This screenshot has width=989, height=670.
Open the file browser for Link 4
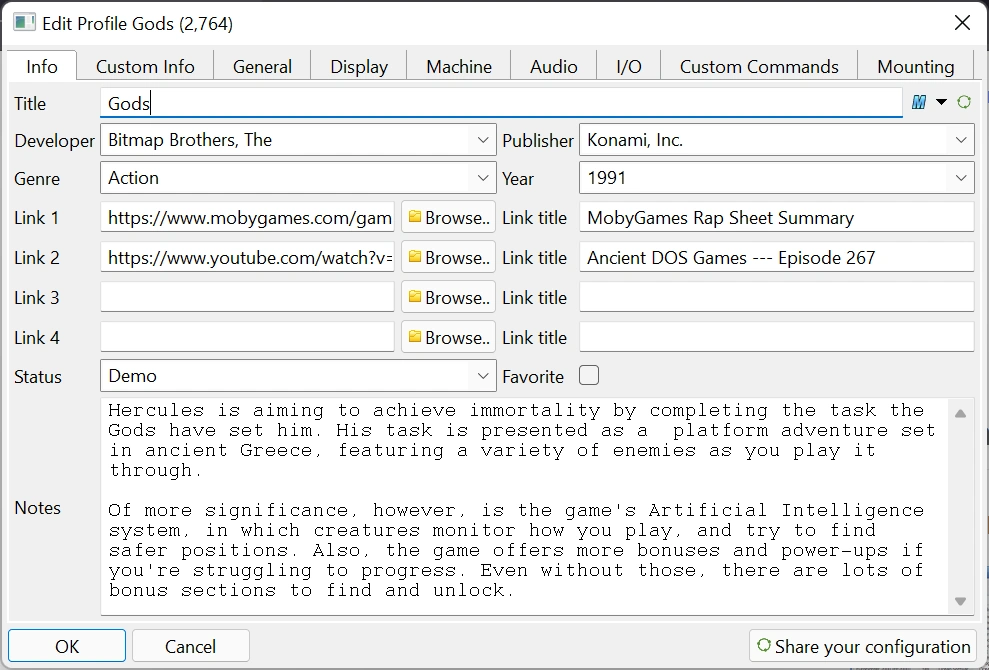tap(449, 338)
